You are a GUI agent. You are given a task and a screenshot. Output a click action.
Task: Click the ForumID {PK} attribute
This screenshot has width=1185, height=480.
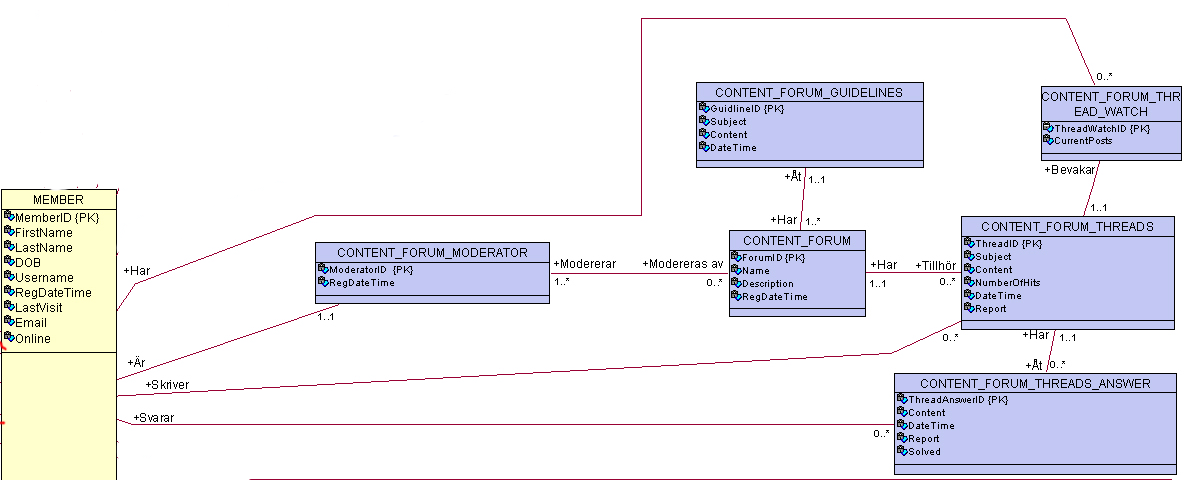[773, 258]
